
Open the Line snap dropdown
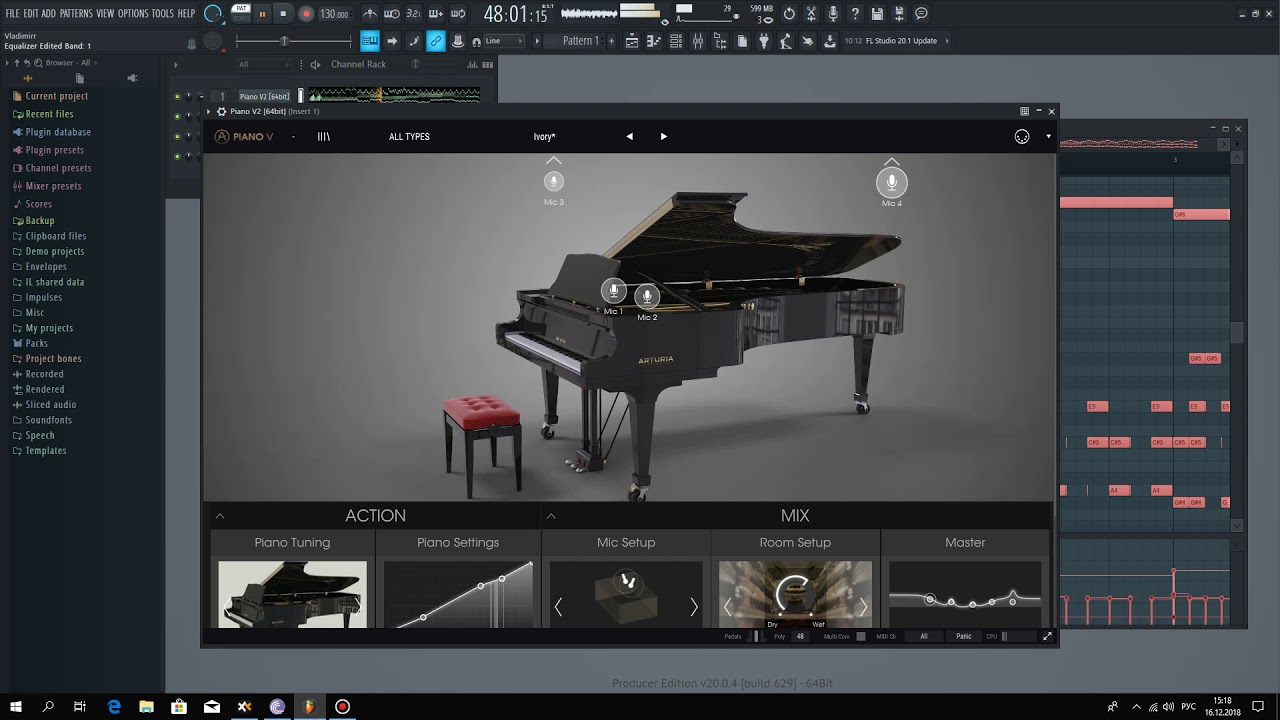506,41
